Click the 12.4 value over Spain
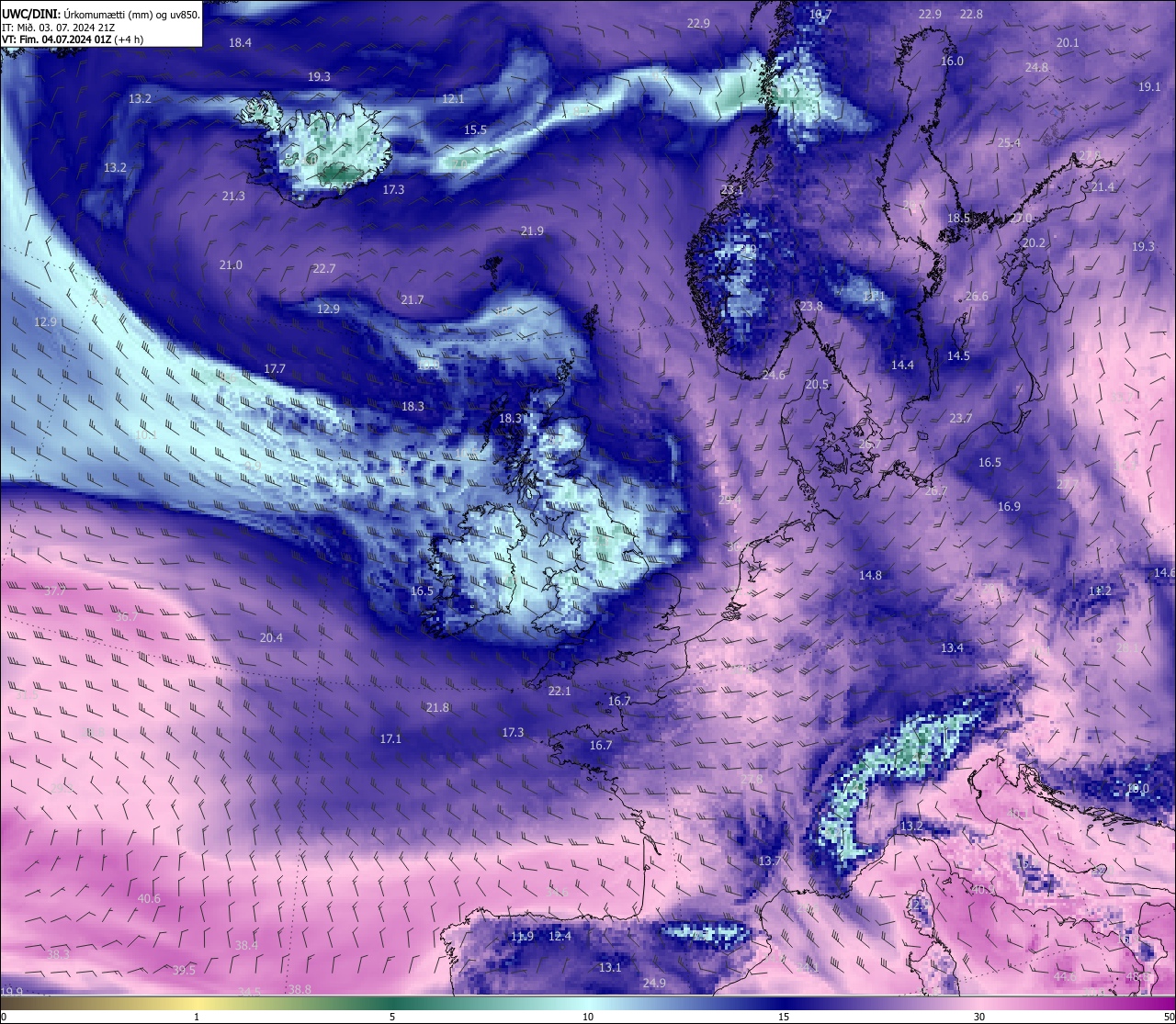Viewport: 1176px width, 1024px height. [560, 936]
